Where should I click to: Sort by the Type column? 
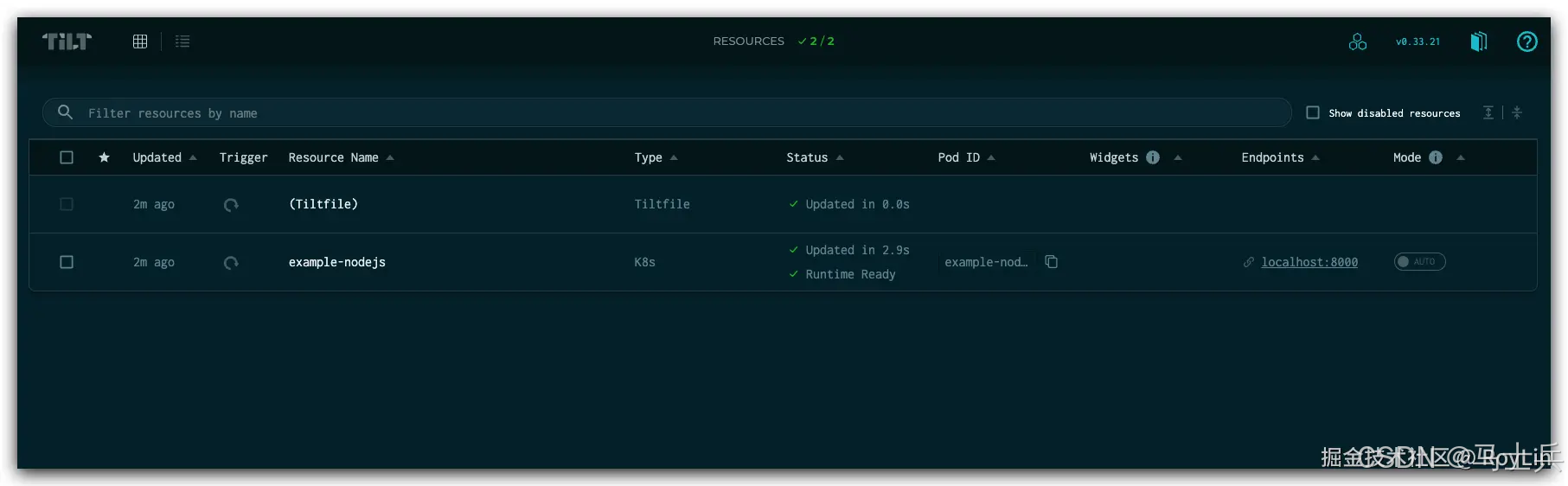pos(656,157)
